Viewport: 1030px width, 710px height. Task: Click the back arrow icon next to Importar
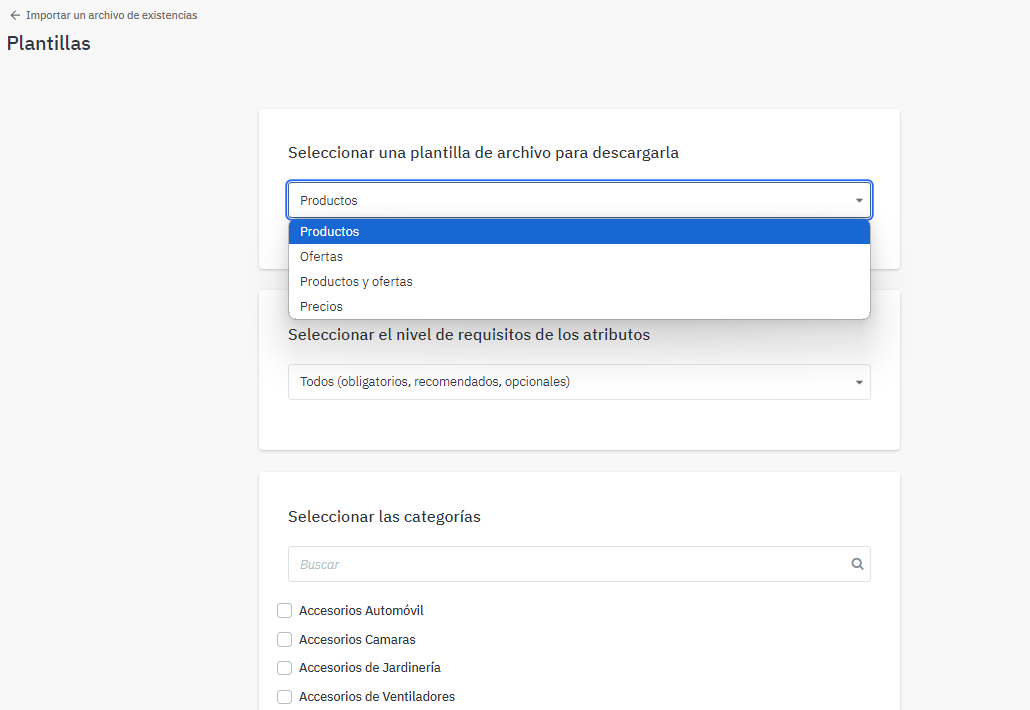tap(15, 15)
